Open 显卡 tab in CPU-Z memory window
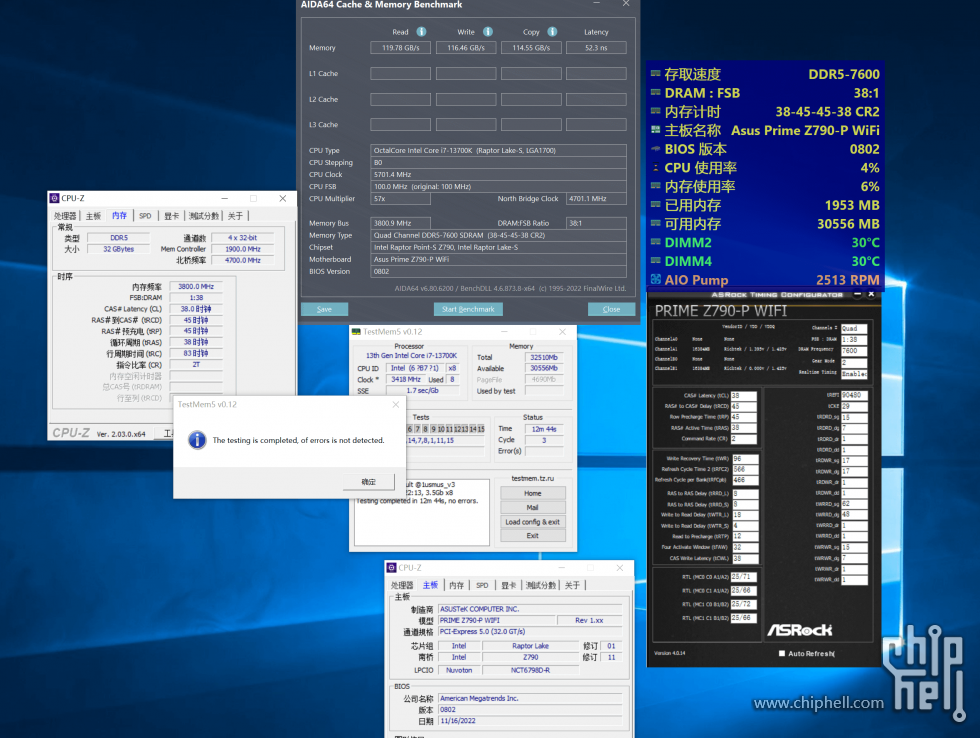The height and width of the screenshot is (738, 980). 171,216
